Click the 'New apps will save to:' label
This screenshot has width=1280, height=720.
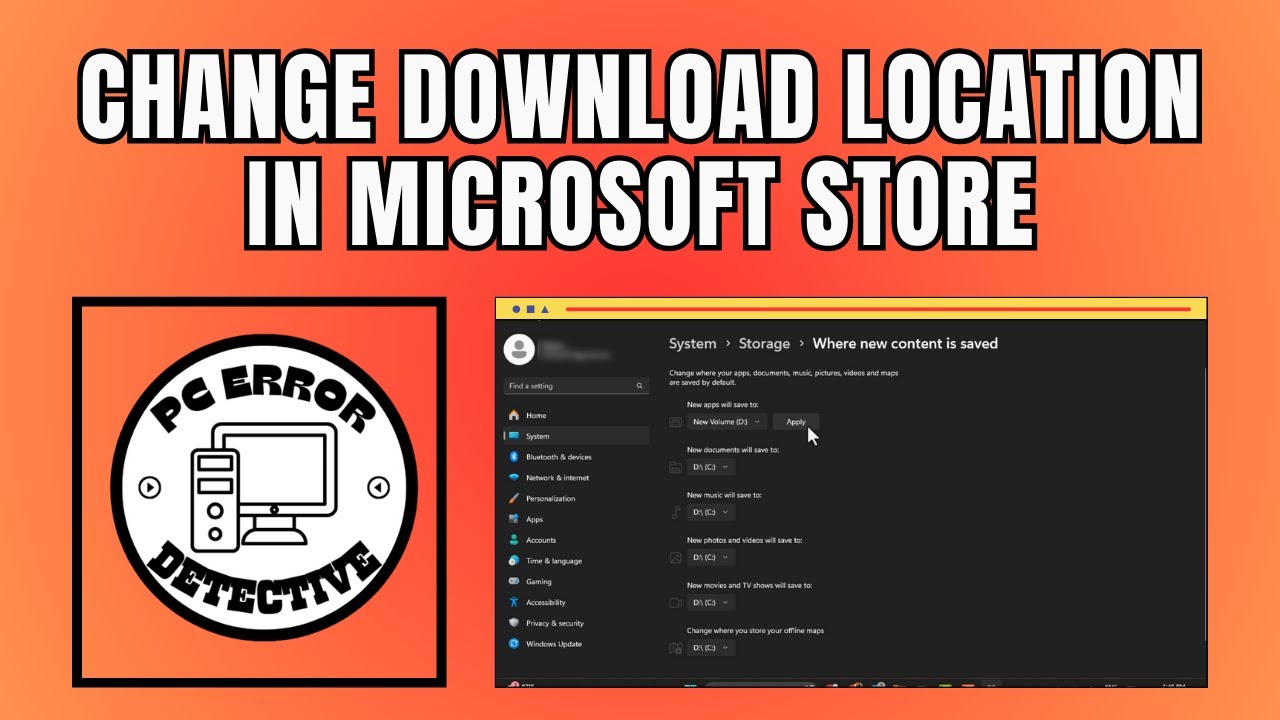(x=723, y=405)
